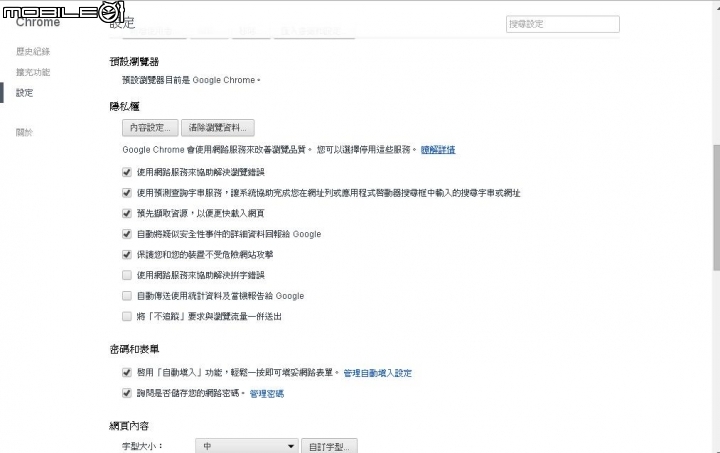
Task: Toggle 自動將疑似安全性事件 回報給 Google checkbox
Action: pyautogui.click(x=127, y=234)
